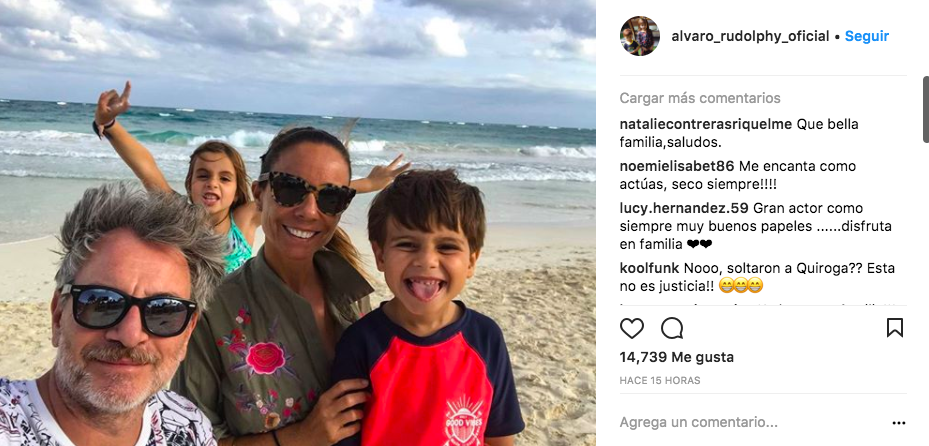Save the post with the bookmark icon
The height and width of the screenshot is (446, 929).
tap(895, 328)
